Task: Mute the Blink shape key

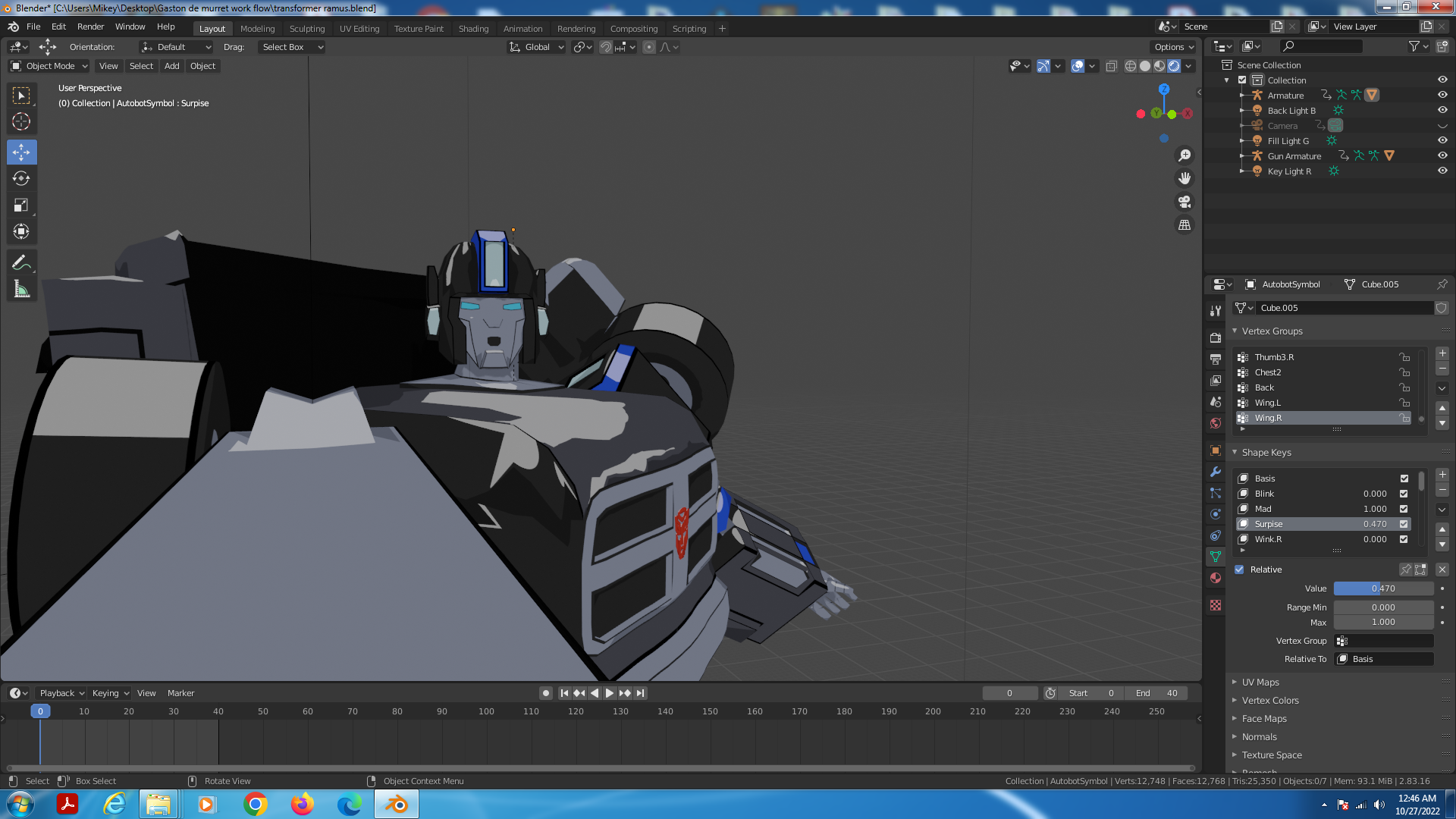Action: tap(1404, 494)
